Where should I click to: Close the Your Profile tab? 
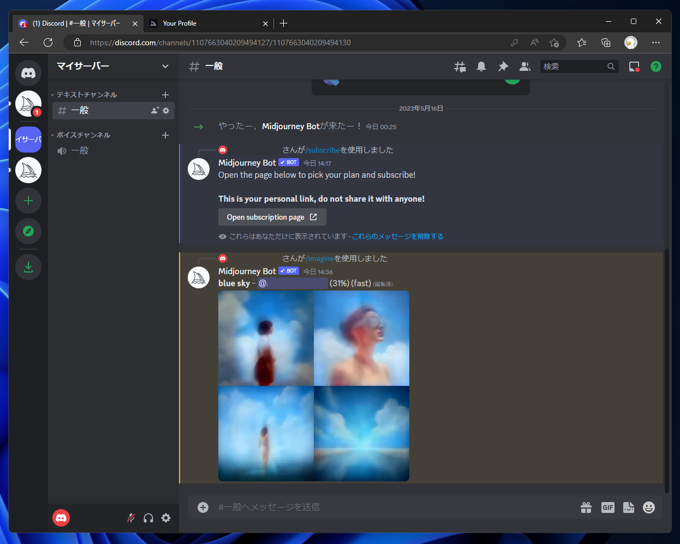tap(265, 23)
